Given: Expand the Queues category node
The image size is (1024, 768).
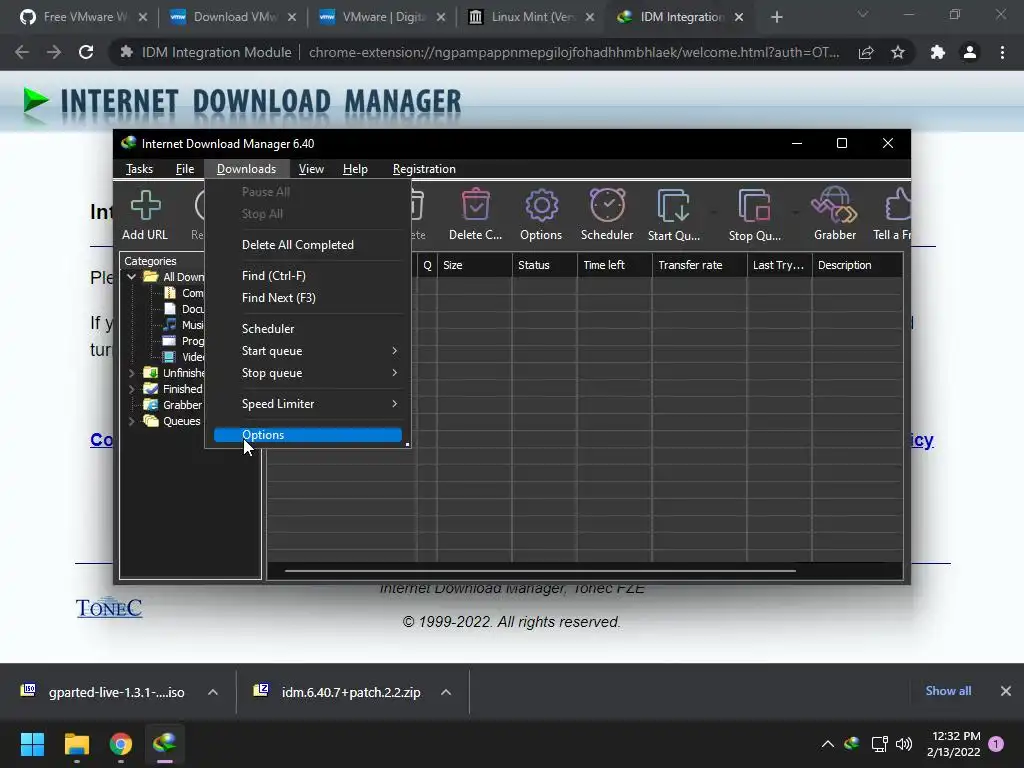Looking at the screenshot, I should 131,421.
